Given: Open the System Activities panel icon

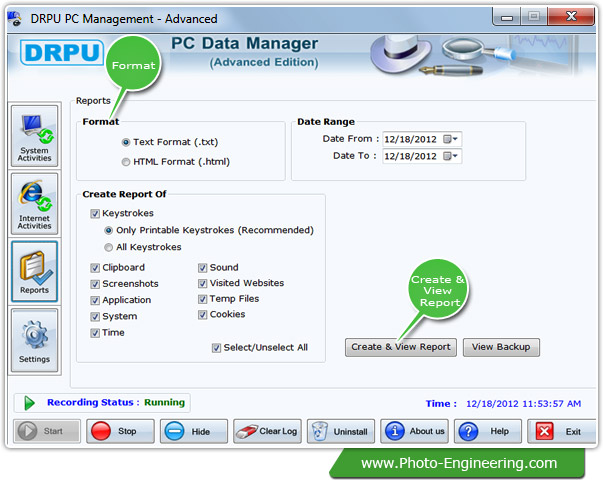Looking at the screenshot, I should point(35,136).
